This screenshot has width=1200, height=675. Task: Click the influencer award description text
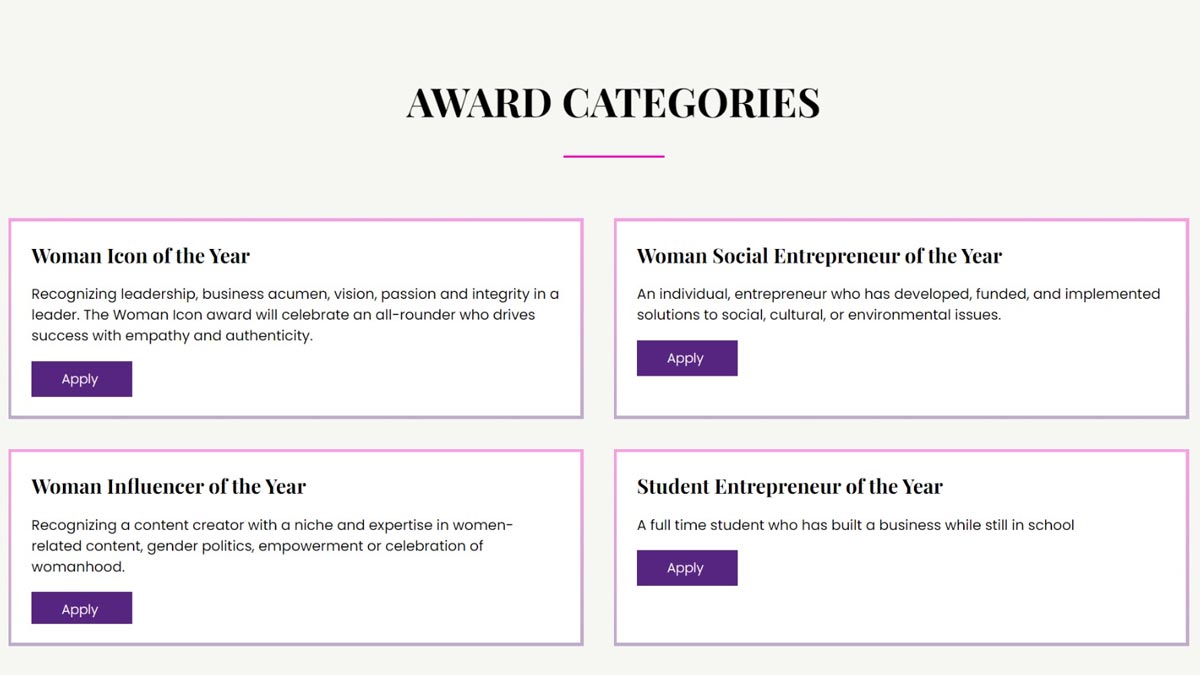[x=272, y=546]
